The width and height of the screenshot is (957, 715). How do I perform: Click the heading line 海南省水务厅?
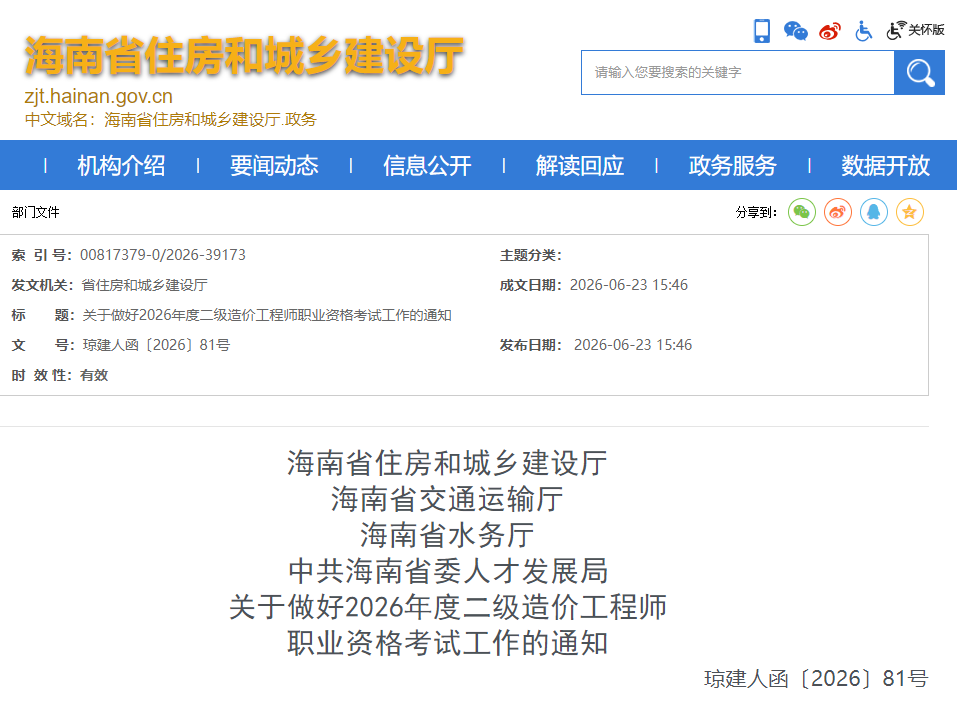[x=447, y=535]
